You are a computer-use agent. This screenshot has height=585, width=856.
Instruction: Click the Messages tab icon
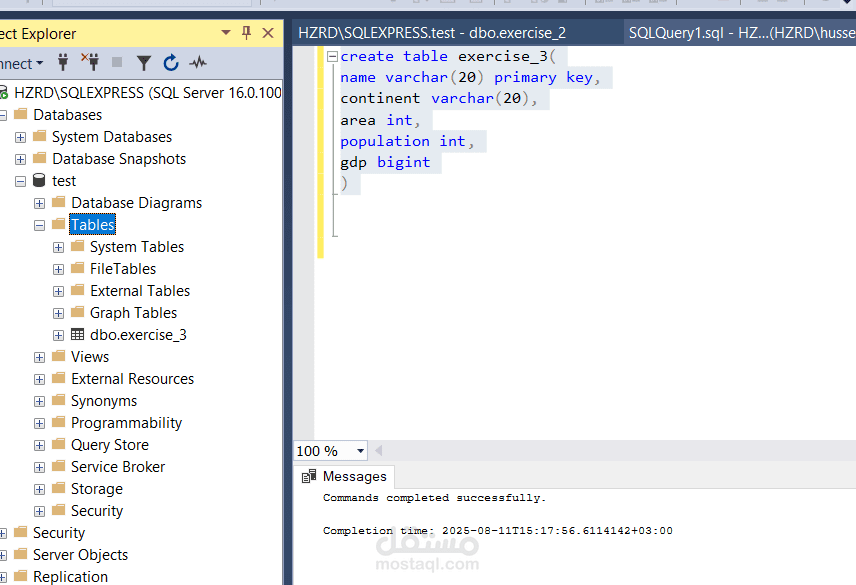[309, 476]
